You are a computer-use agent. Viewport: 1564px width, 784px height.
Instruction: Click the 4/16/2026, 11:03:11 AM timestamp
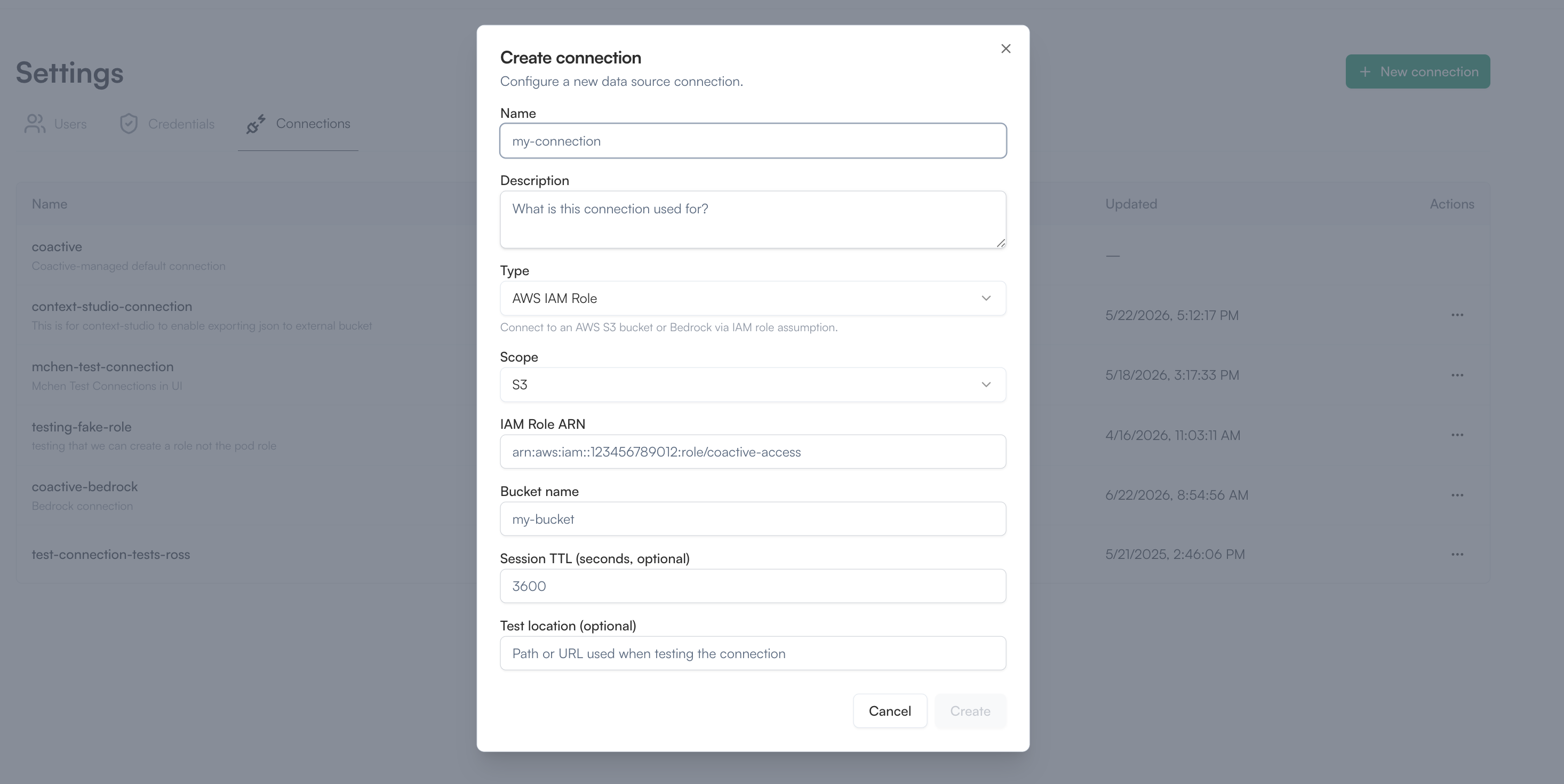coord(1172,435)
